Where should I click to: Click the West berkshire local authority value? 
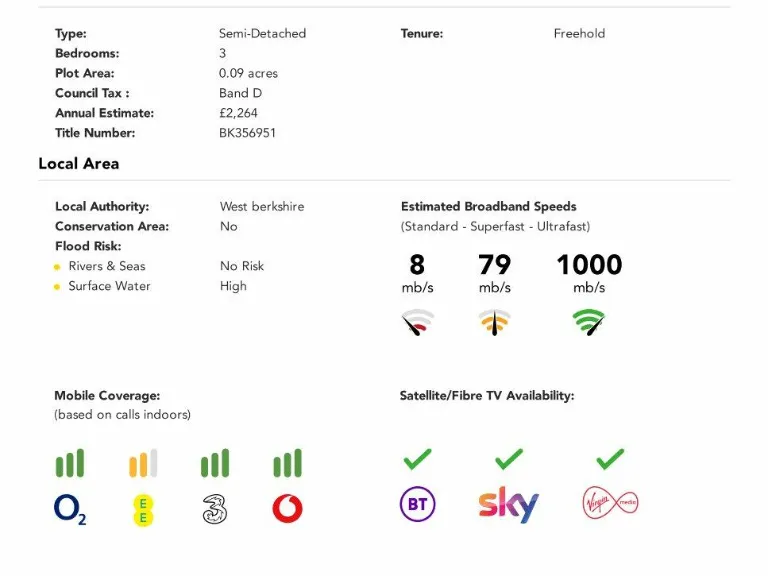coord(262,207)
